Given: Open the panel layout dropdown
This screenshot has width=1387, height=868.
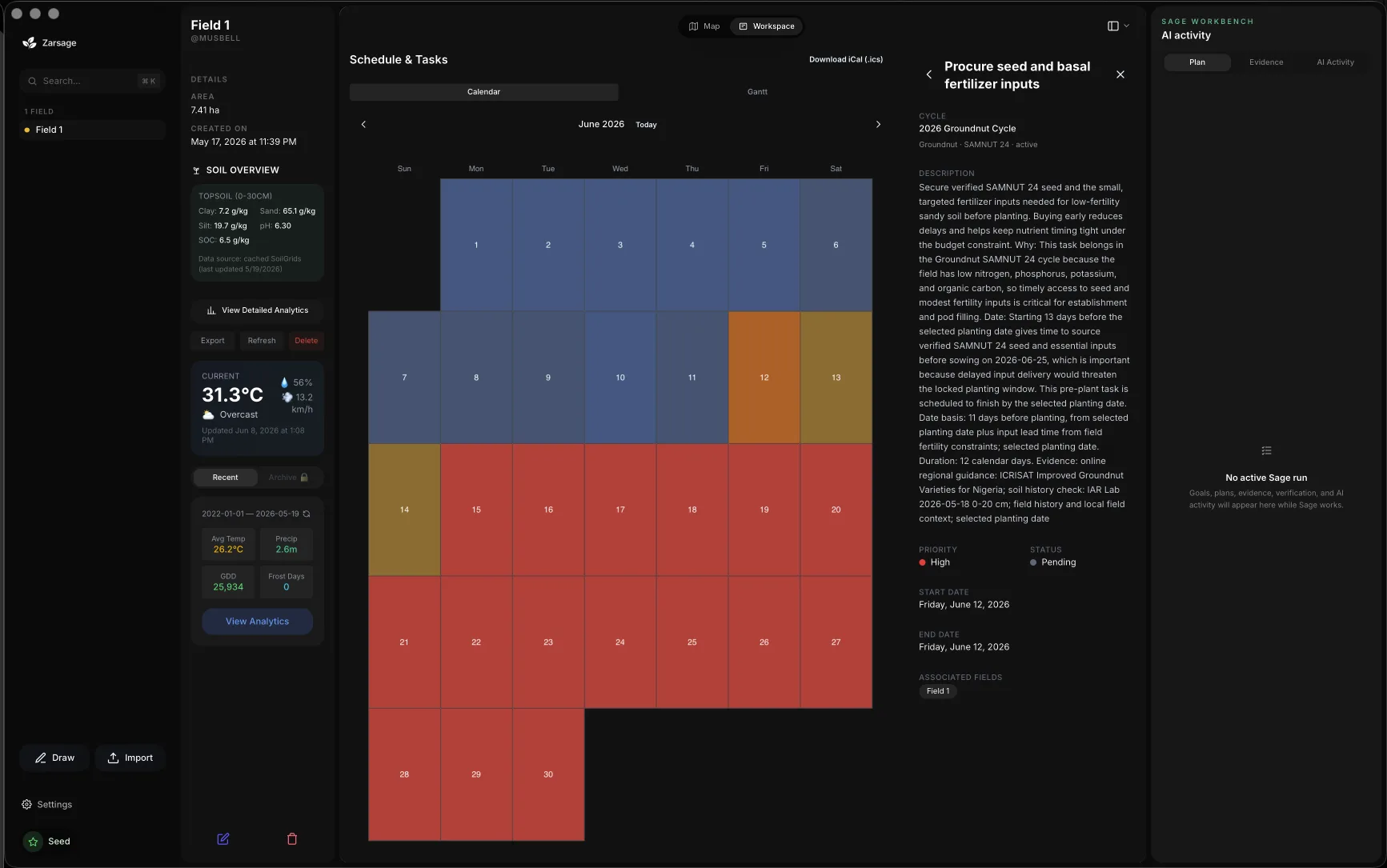Looking at the screenshot, I should 1118,26.
